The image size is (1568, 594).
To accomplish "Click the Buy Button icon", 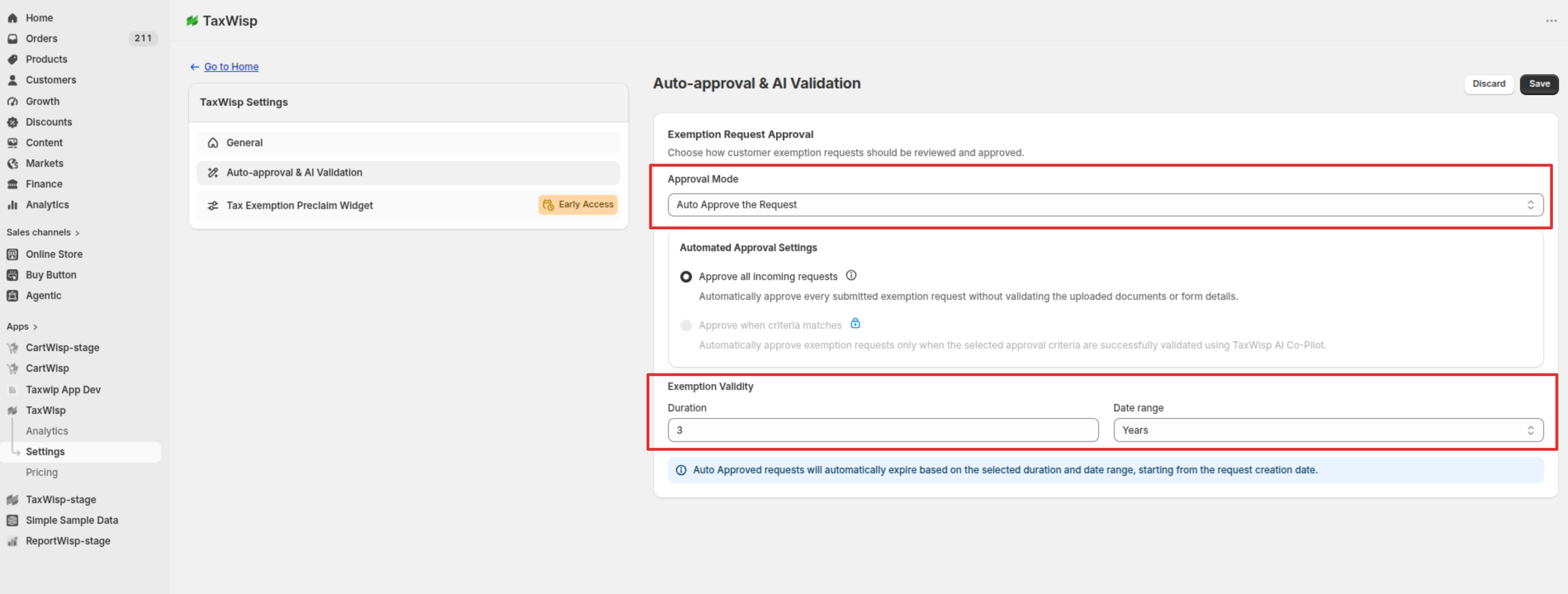I will click(x=12, y=276).
